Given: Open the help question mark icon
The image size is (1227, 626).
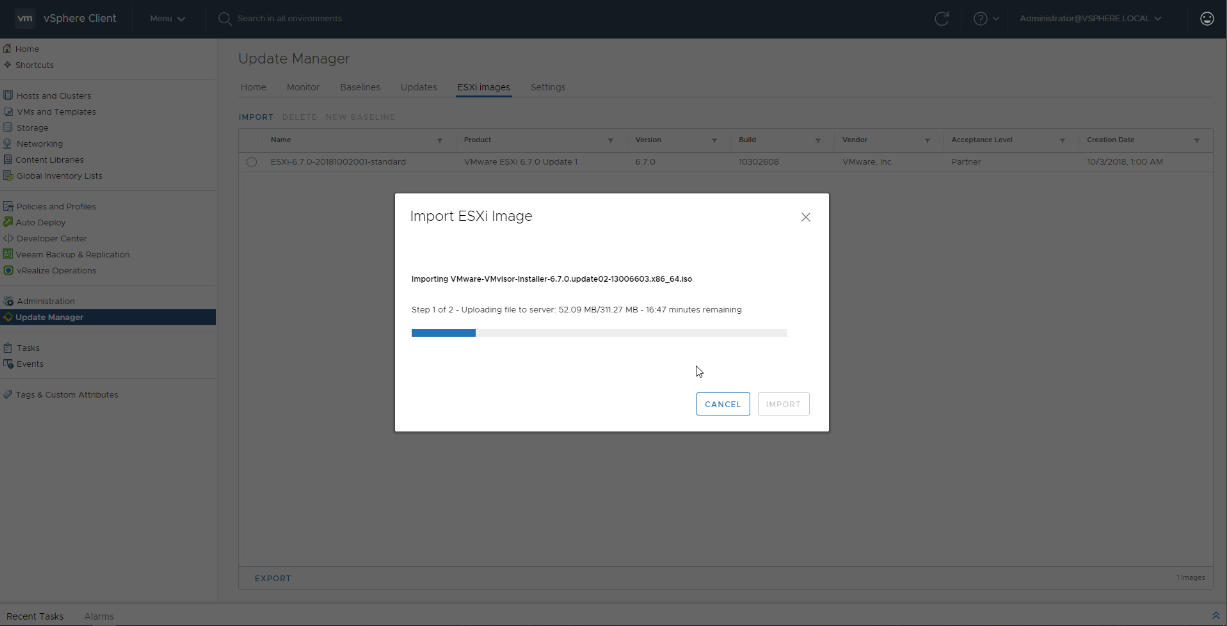Looking at the screenshot, I should click(x=981, y=18).
